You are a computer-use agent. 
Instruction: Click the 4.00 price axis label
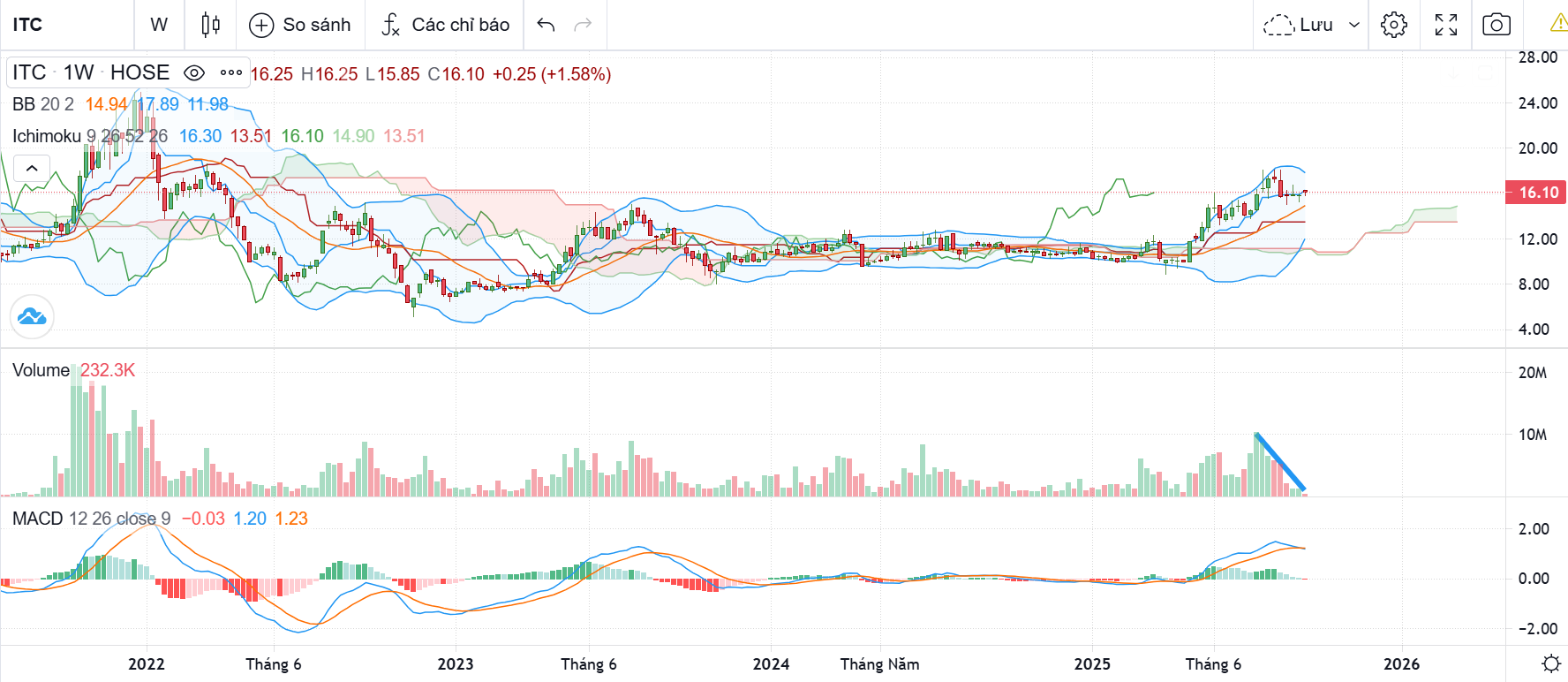coord(1534,330)
